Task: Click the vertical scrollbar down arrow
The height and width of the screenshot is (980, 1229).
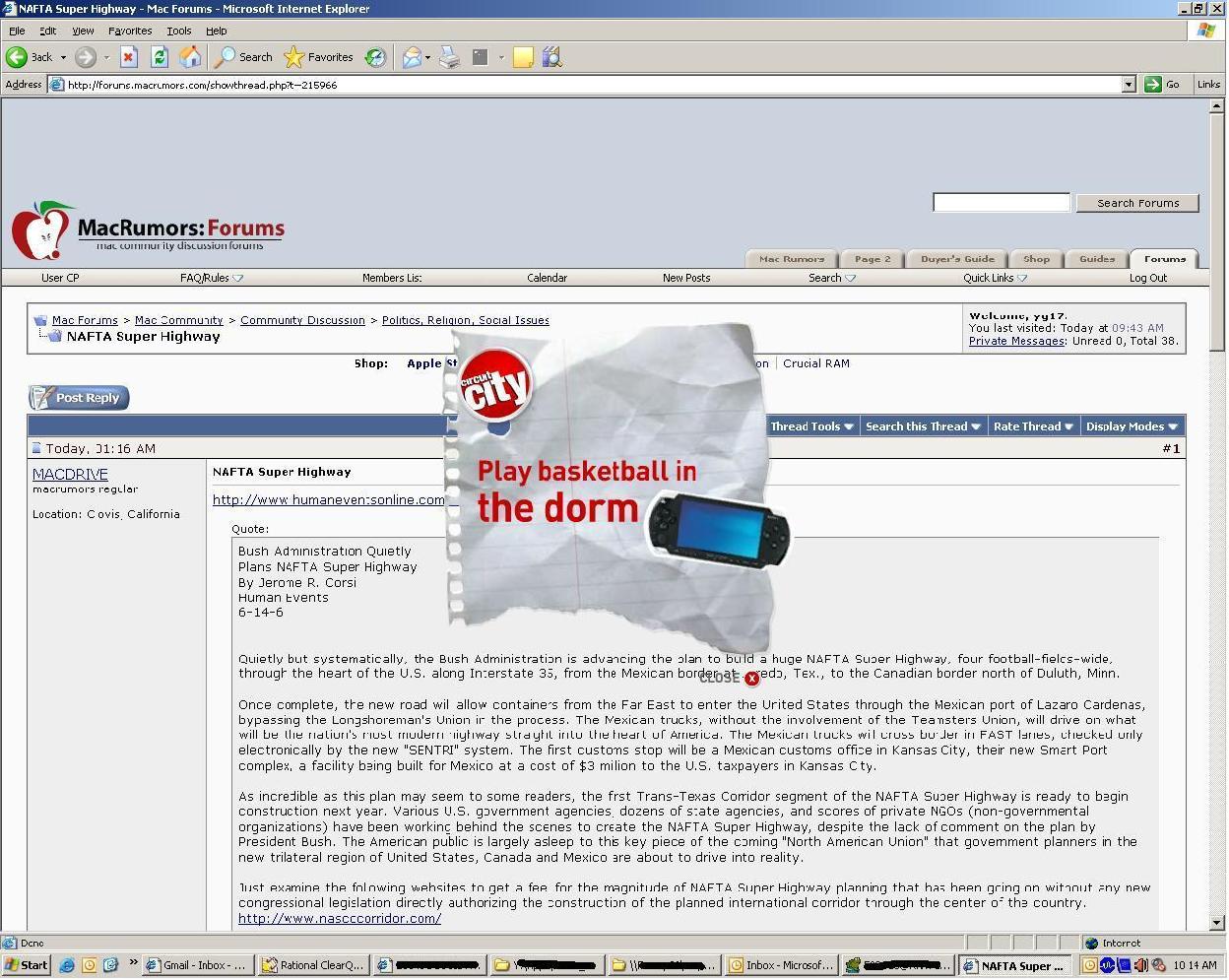Action: click(x=1218, y=923)
